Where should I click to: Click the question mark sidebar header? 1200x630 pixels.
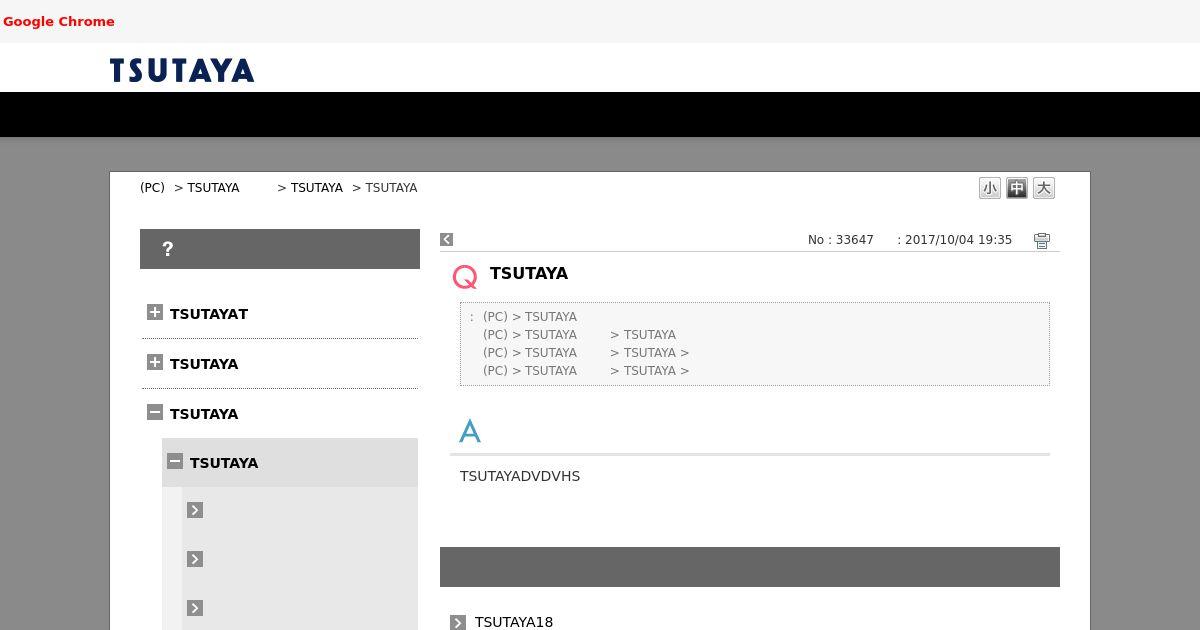pyautogui.click(x=280, y=249)
